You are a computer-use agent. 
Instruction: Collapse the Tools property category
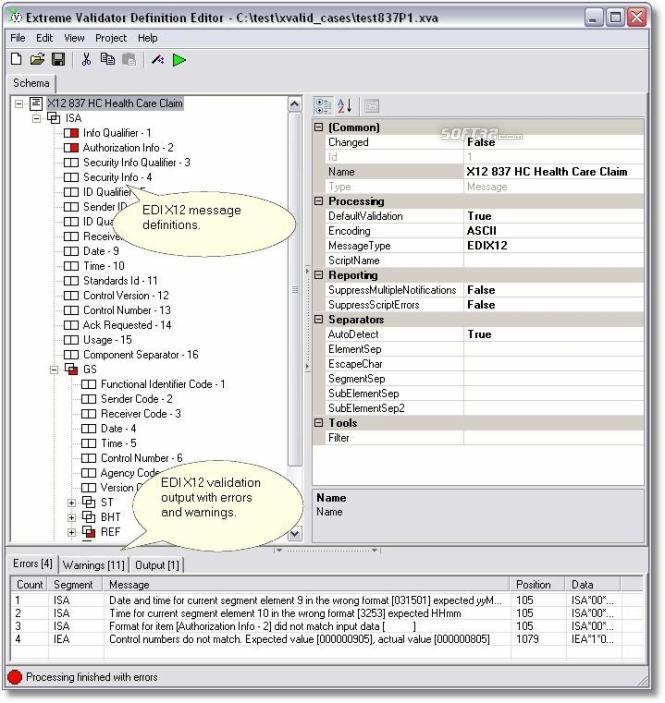click(x=318, y=423)
